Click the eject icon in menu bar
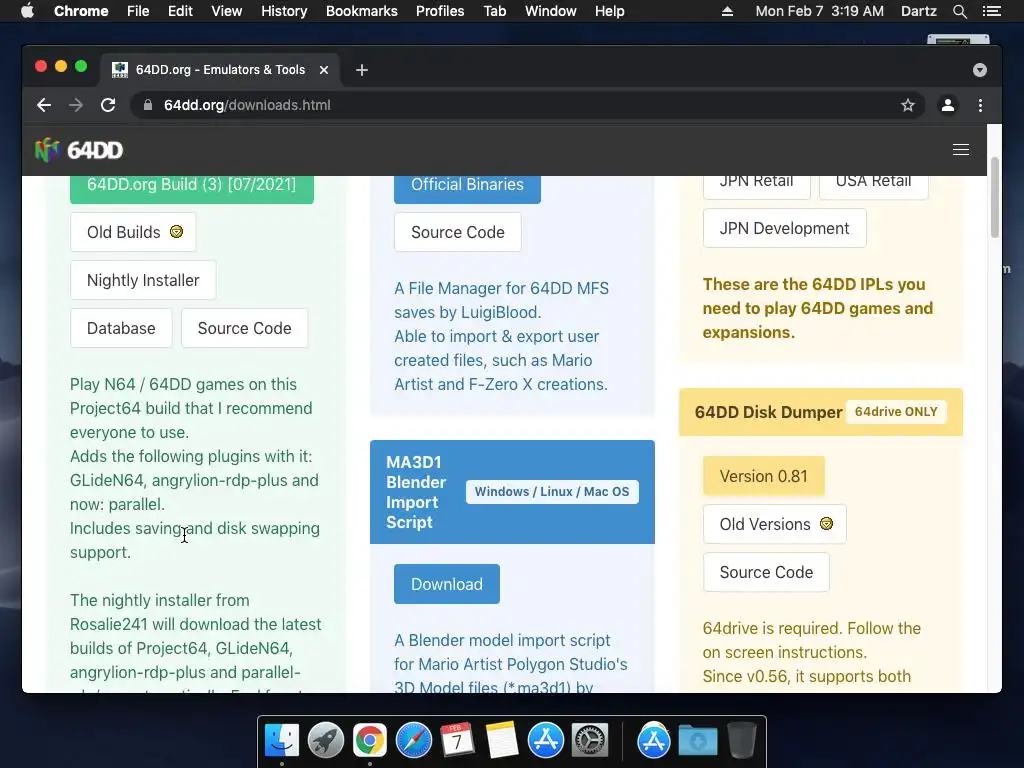This screenshot has width=1024, height=768. coord(727,11)
